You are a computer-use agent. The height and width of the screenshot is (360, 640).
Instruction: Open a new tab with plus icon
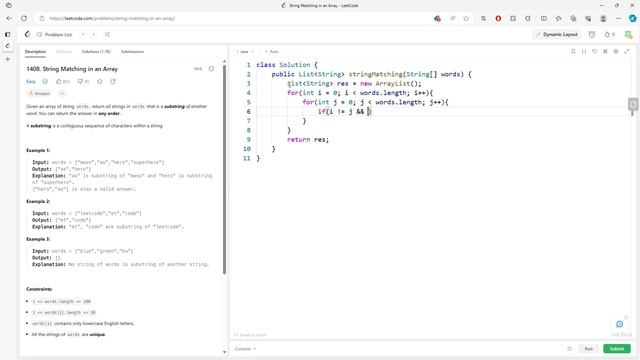click(x=8, y=59)
